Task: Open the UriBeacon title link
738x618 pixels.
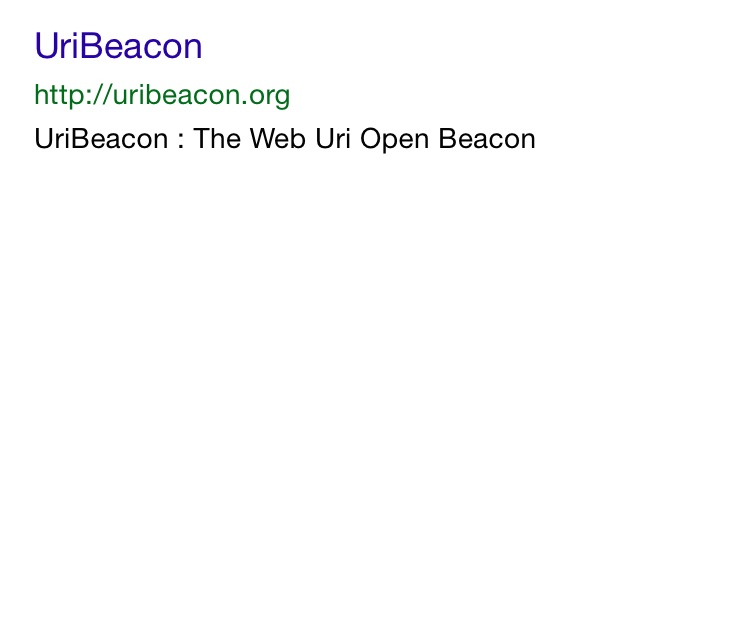Action: click(118, 46)
